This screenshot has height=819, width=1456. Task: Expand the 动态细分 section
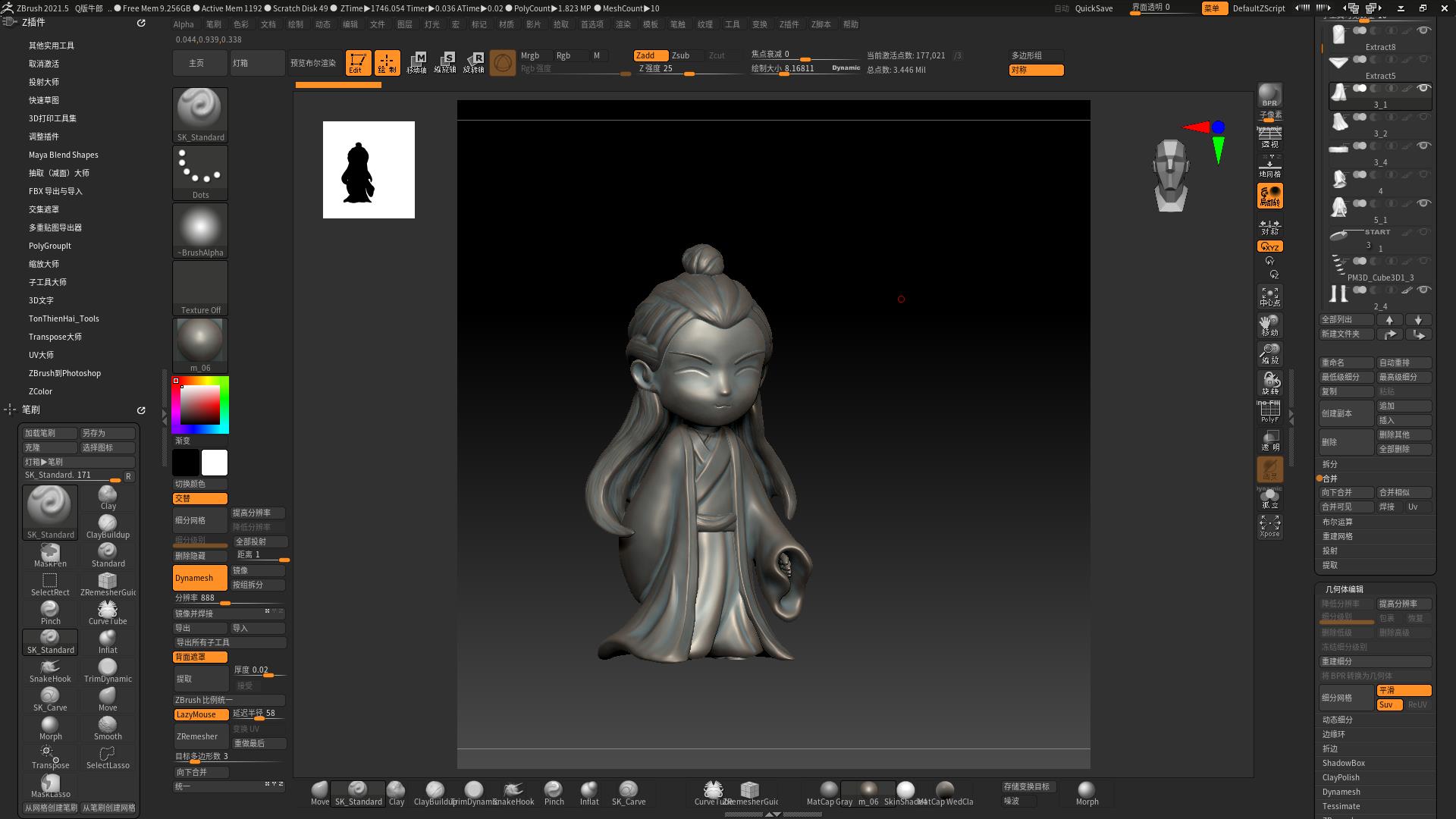point(1337,720)
